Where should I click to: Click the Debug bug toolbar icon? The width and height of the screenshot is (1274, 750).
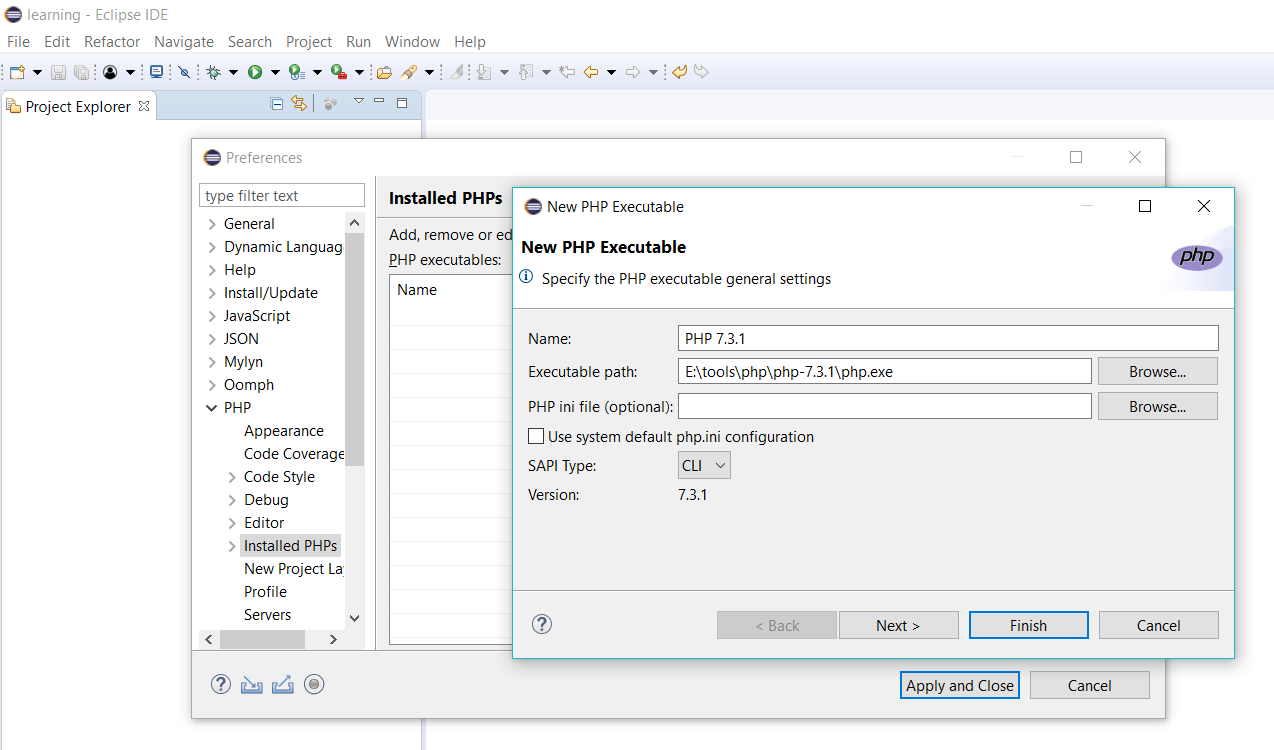tap(213, 72)
